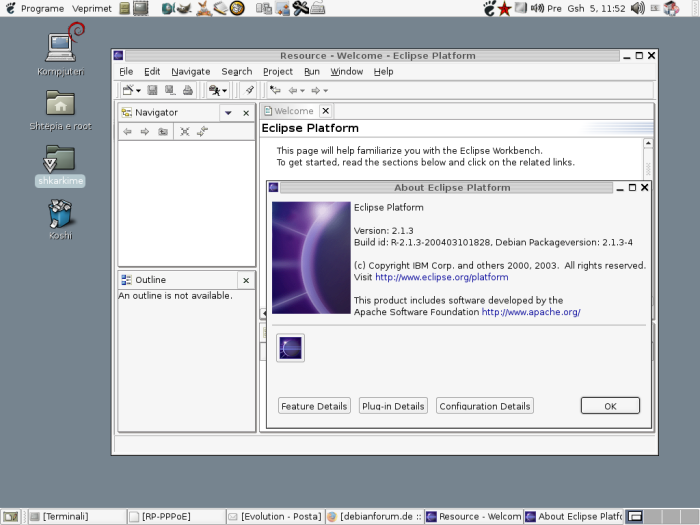Viewport: 700px width, 525px height.
Task: Click the Plug-in Details button
Action: coord(393,406)
